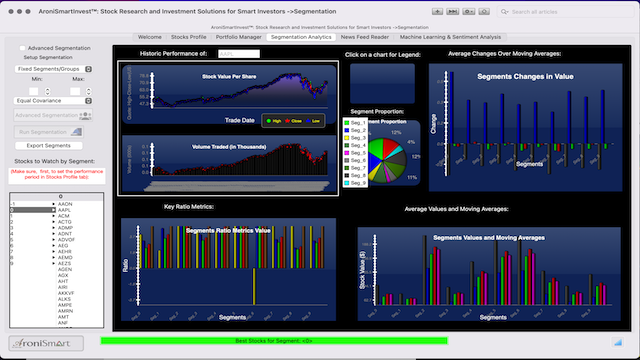The height and width of the screenshot is (360, 640).
Task: Select AEHR in the stock list
Action: click(65, 251)
